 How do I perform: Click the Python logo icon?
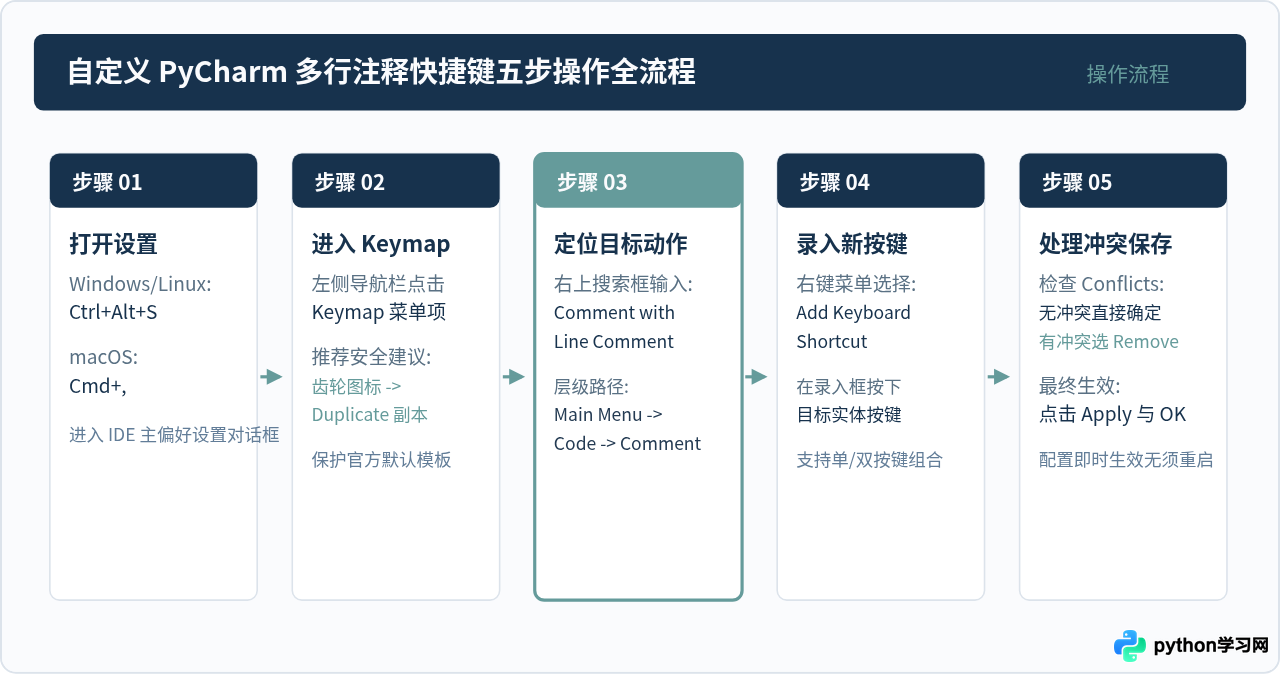click(1130, 646)
